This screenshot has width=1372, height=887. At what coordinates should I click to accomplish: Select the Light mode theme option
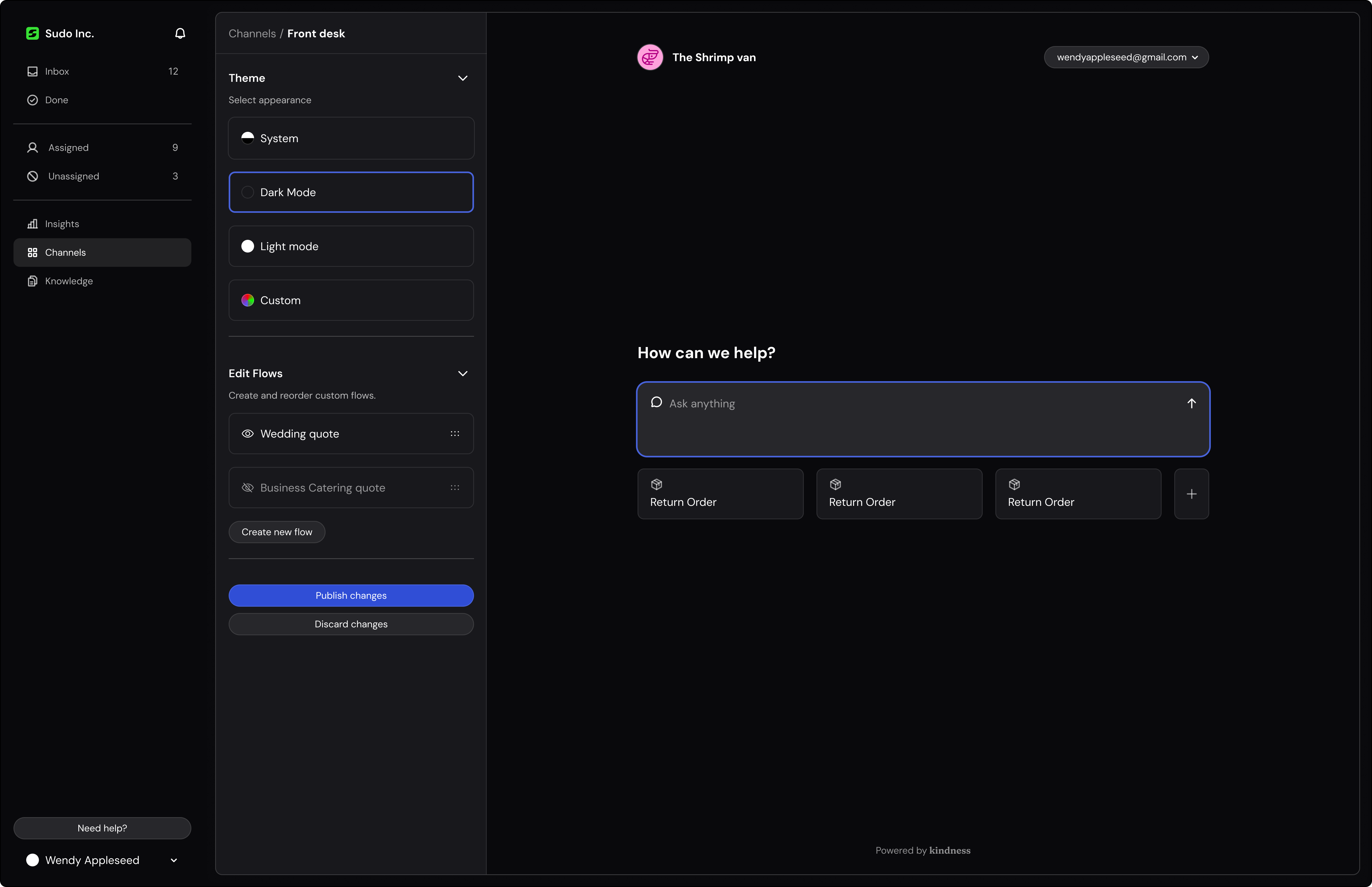point(351,246)
